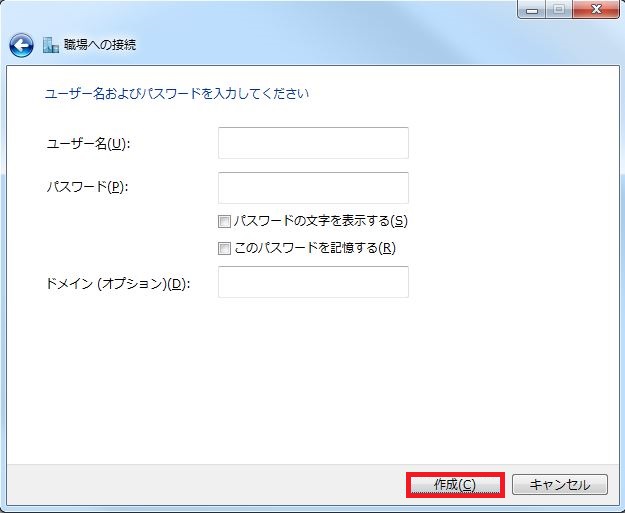Click the empty title bar area

pos(300,12)
